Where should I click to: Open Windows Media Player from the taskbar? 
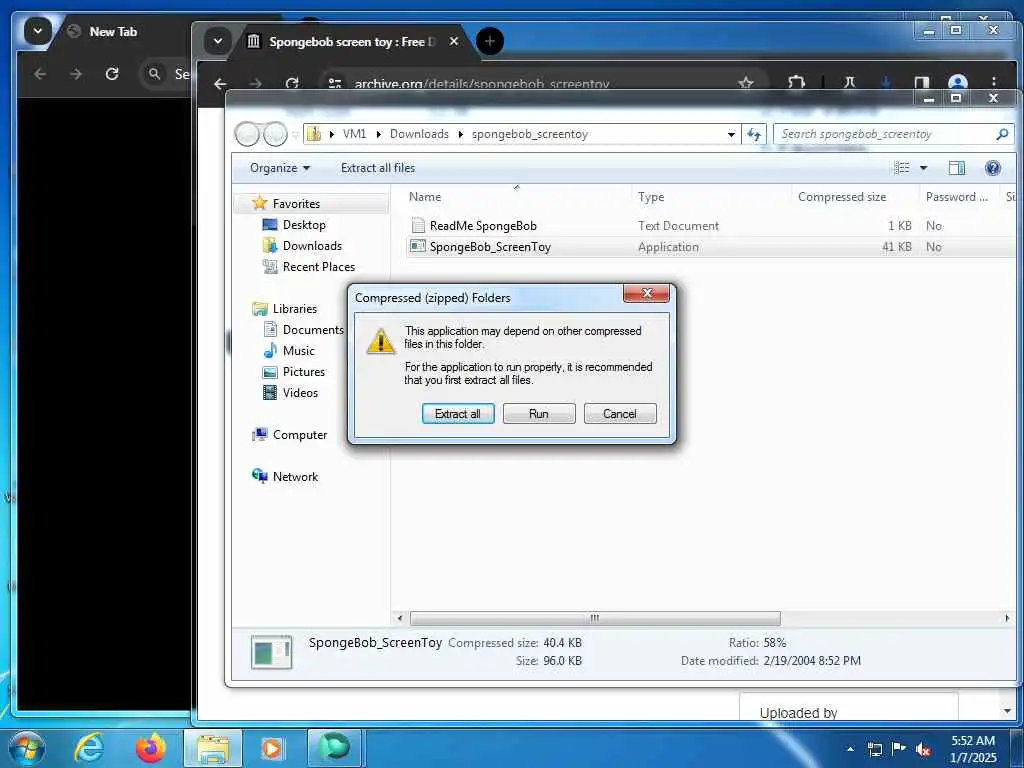[x=272, y=748]
